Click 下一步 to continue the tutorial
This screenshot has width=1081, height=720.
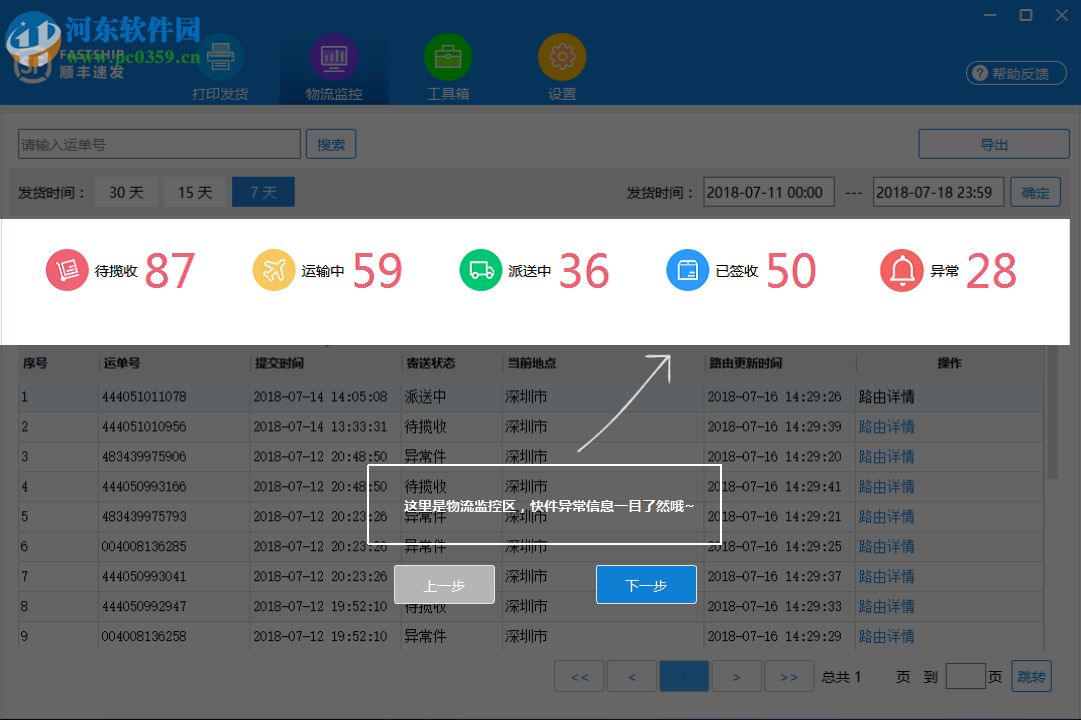(x=646, y=584)
